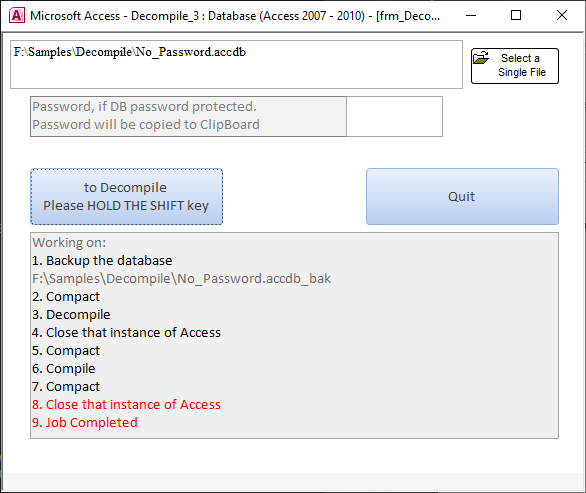Click the window title bar text
The image size is (586, 493).
pyautogui.click(x=235, y=16)
